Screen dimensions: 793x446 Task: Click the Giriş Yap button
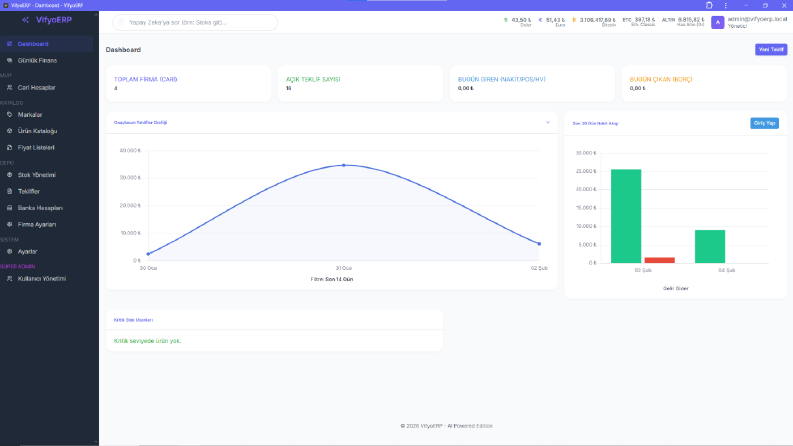point(764,123)
